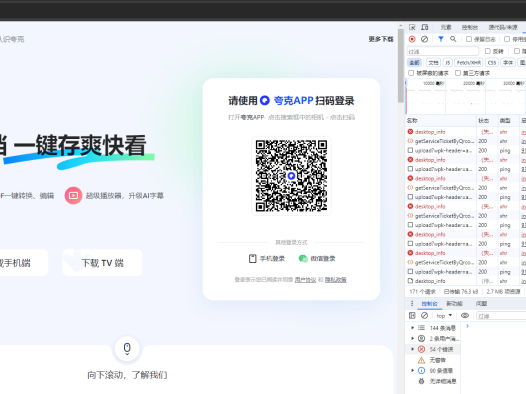Toggle the device toolbar icon
The image size is (526, 394).
[x=425, y=27]
